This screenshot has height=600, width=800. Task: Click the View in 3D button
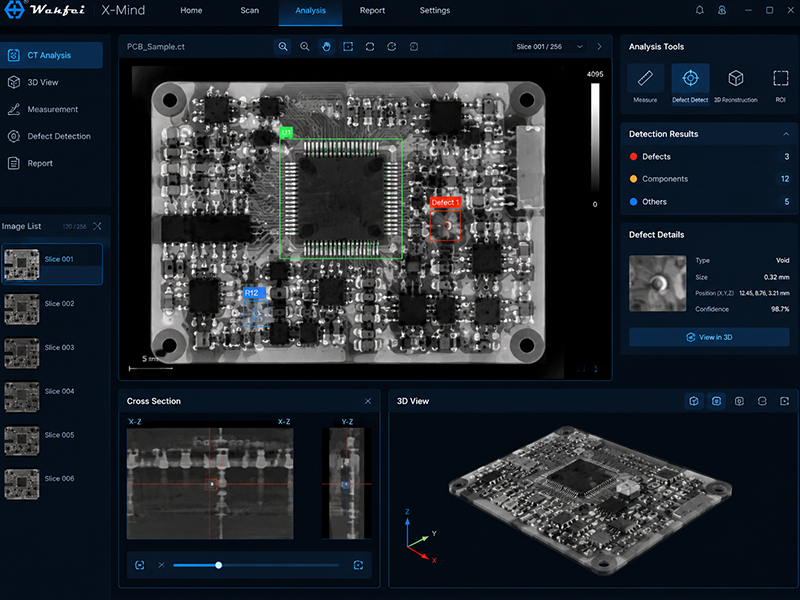click(x=709, y=337)
